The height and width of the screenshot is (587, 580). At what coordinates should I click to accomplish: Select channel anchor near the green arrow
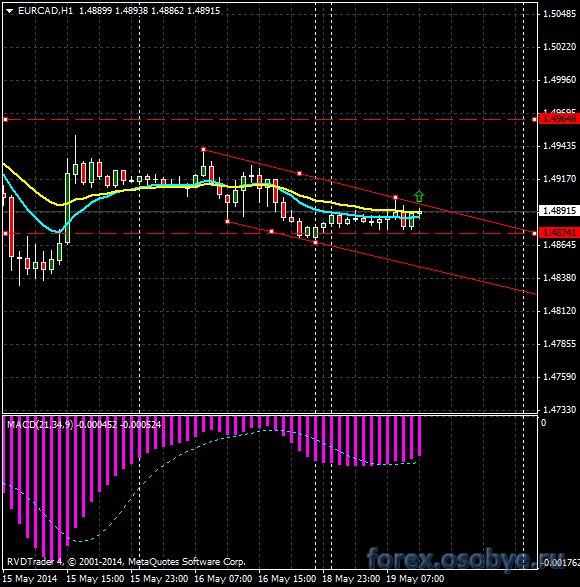395,197
